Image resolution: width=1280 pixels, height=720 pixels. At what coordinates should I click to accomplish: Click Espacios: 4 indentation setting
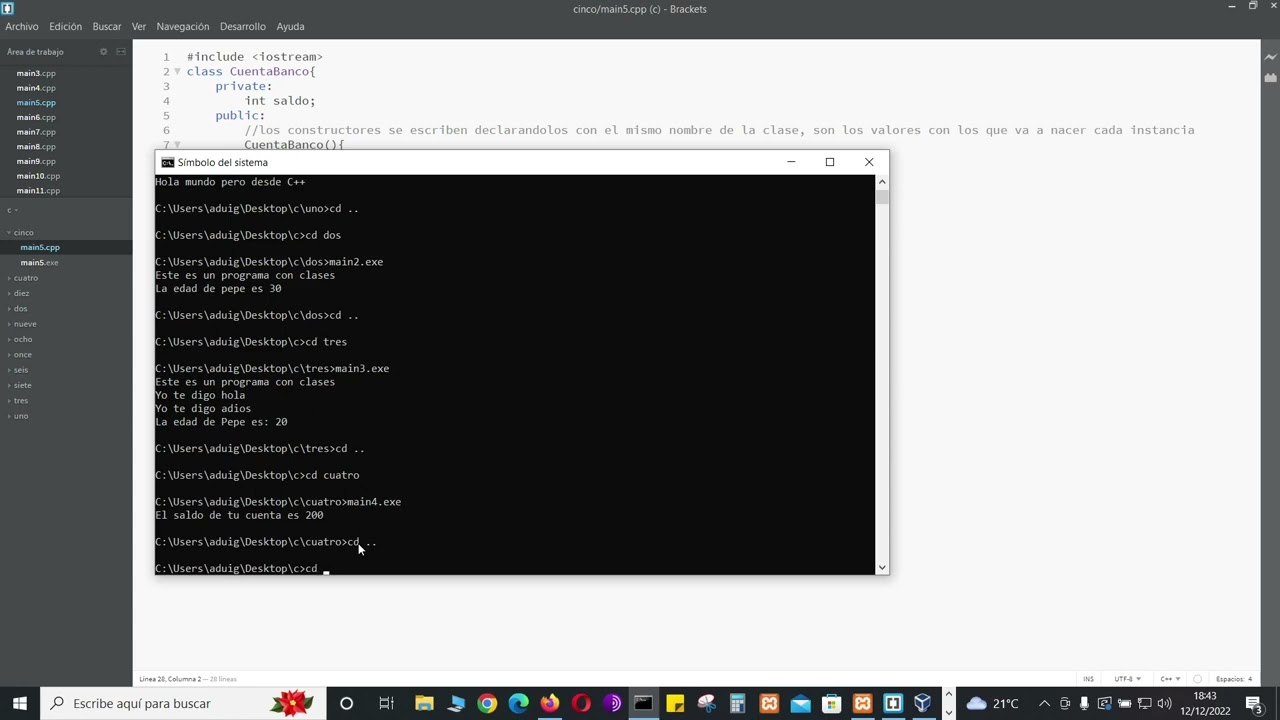(1234, 679)
